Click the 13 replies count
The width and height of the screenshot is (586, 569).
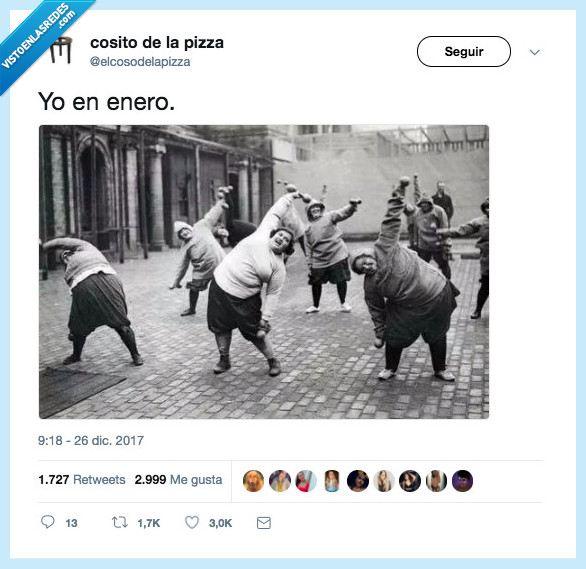coord(71,523)
